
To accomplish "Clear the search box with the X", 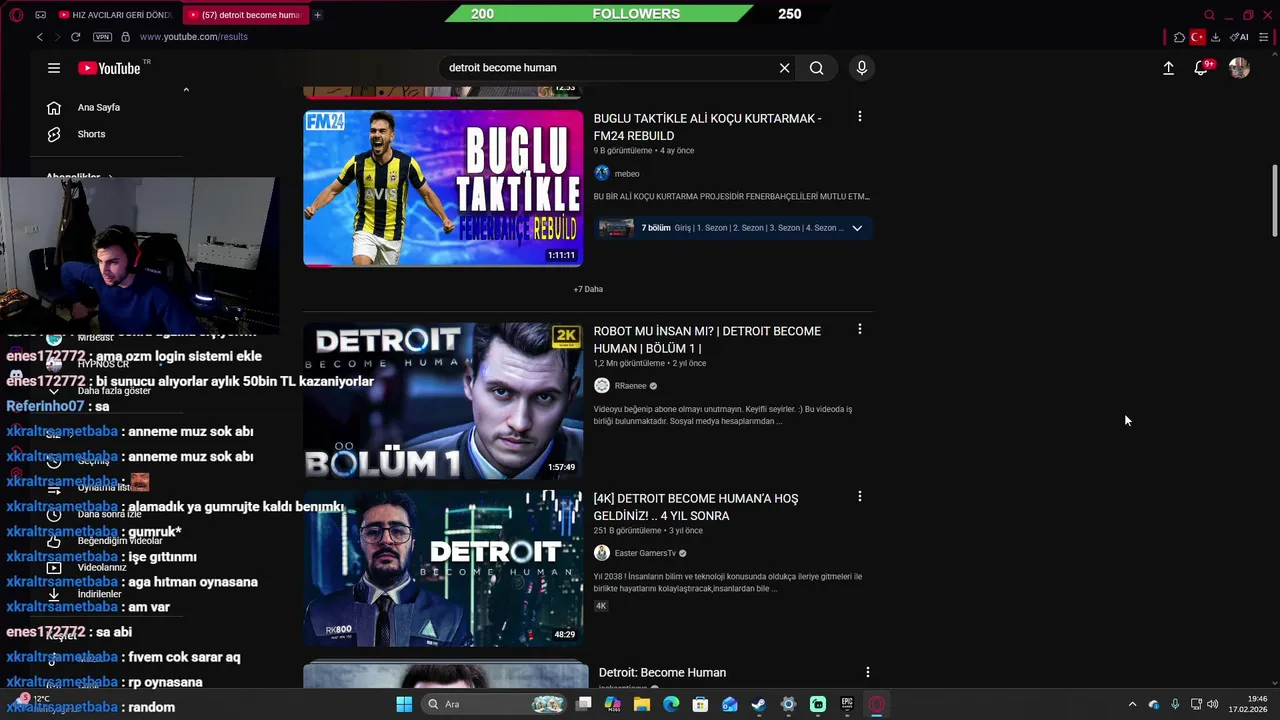I will (x=785, y=68).
